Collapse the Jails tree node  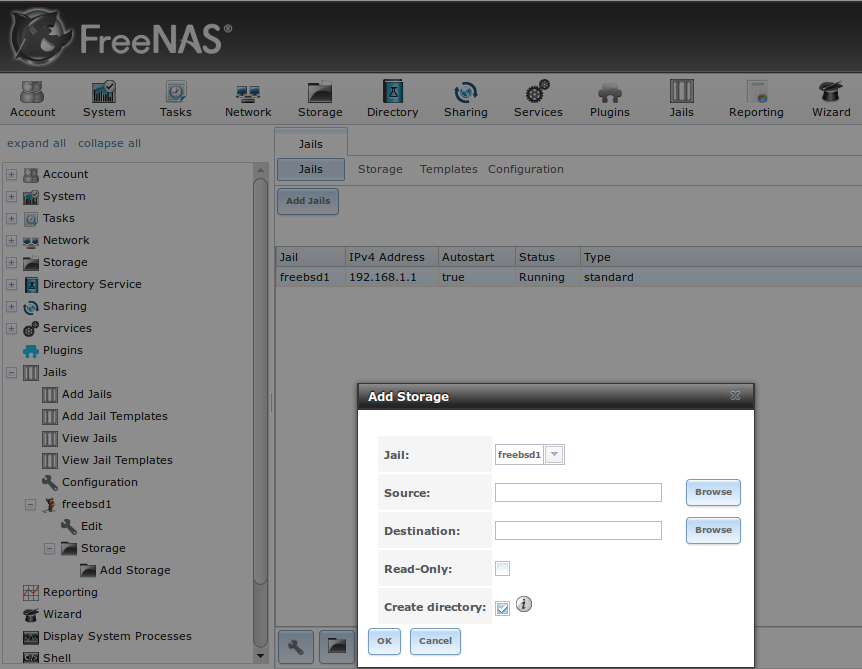[x=12, y=373]
